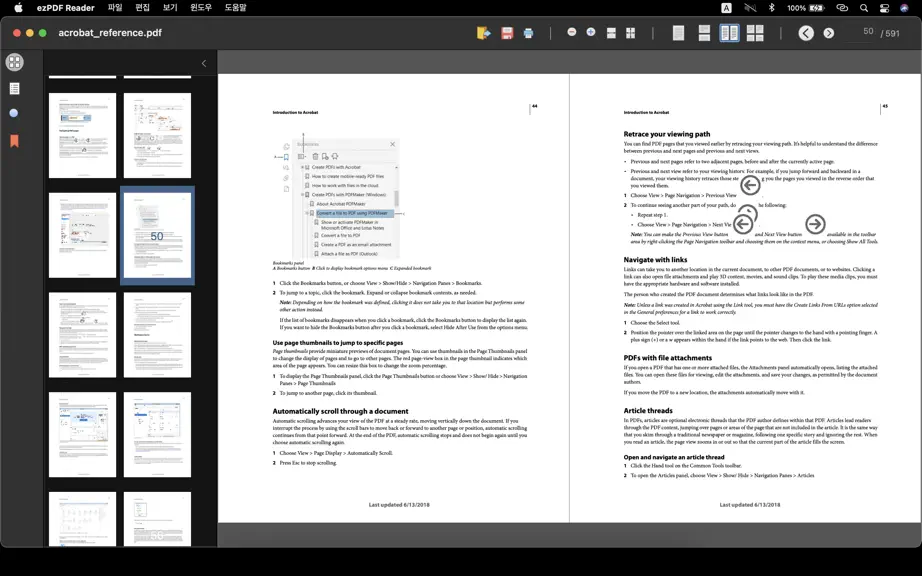Screen dimensions: 922x576
Task: Open the outline list panel in the sidebar
Action: (x=15, y=89)
